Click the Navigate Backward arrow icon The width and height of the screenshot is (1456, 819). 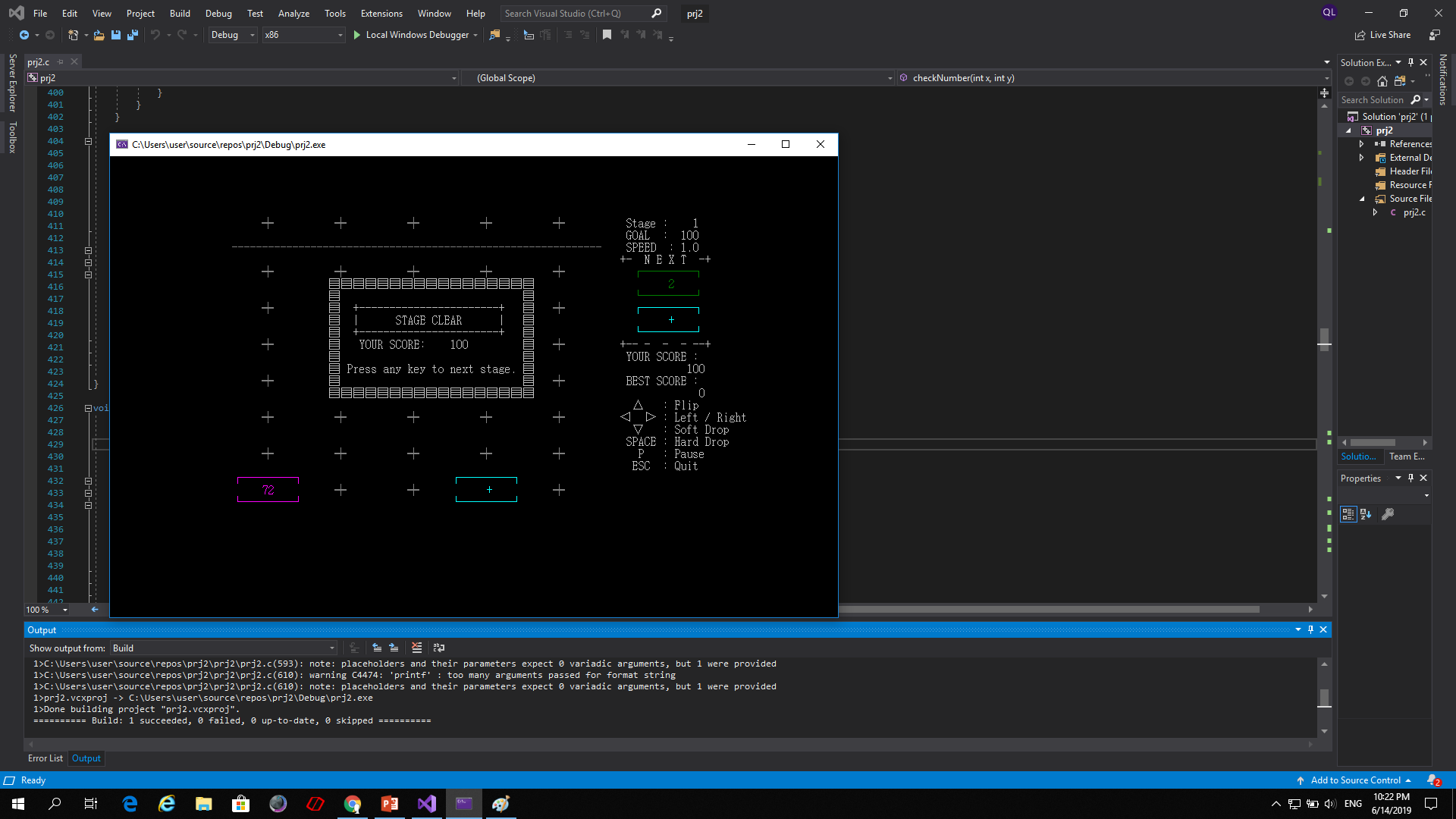pos(24,35)
